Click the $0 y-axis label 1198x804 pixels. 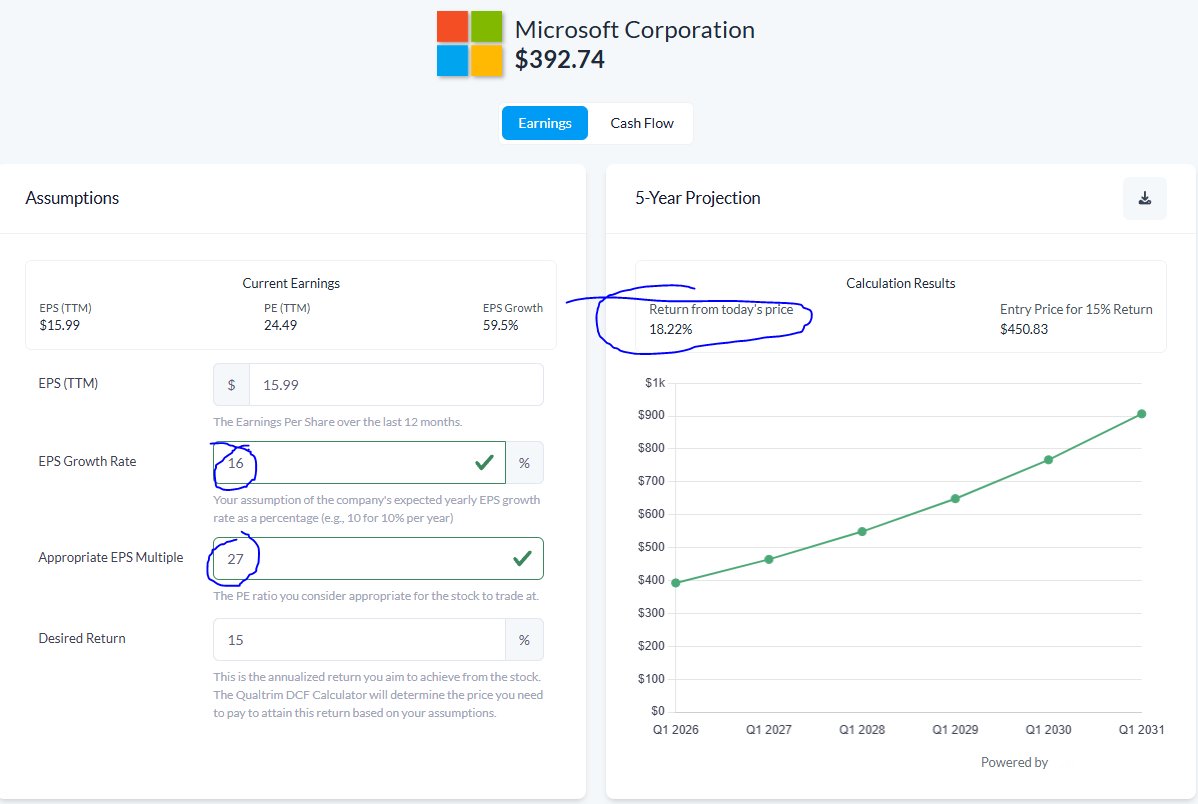[x=658, y=711]
